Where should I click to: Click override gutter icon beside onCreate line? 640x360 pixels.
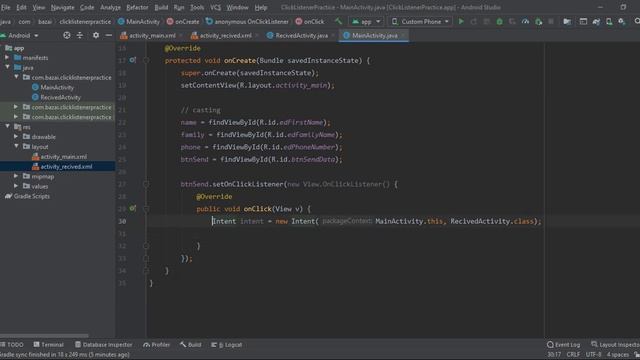click(x=133, y=60)
